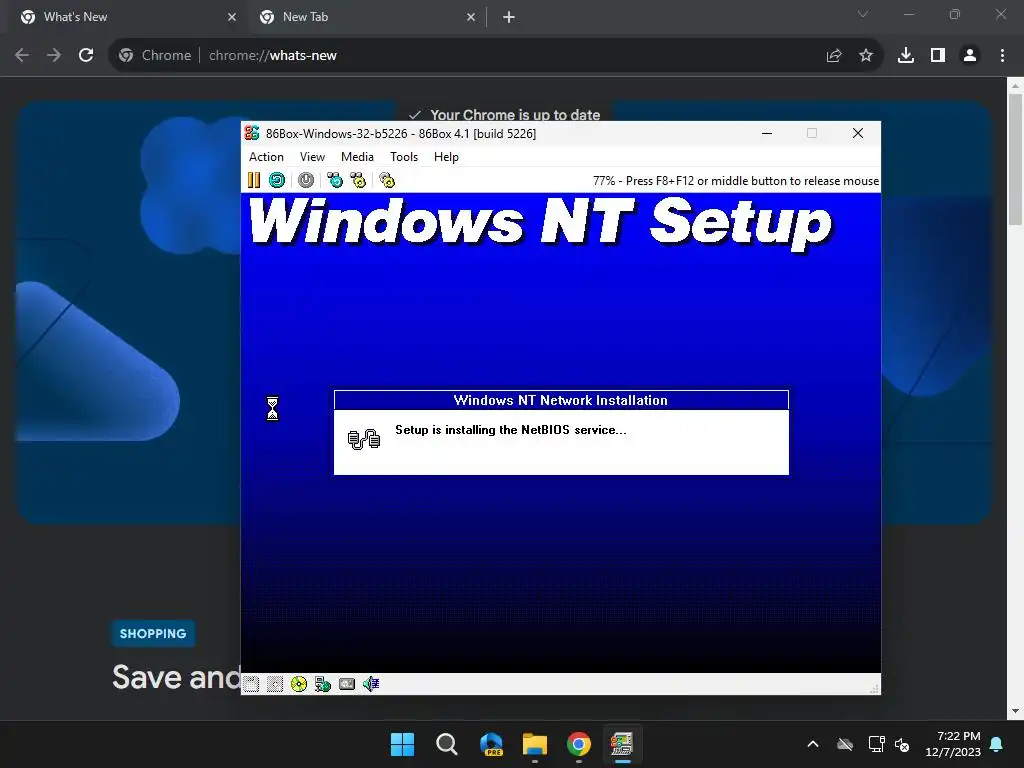The width and height of the screenshot is (1024, 768).
Task: Open the Media menu
Action: tap(357, 157)
